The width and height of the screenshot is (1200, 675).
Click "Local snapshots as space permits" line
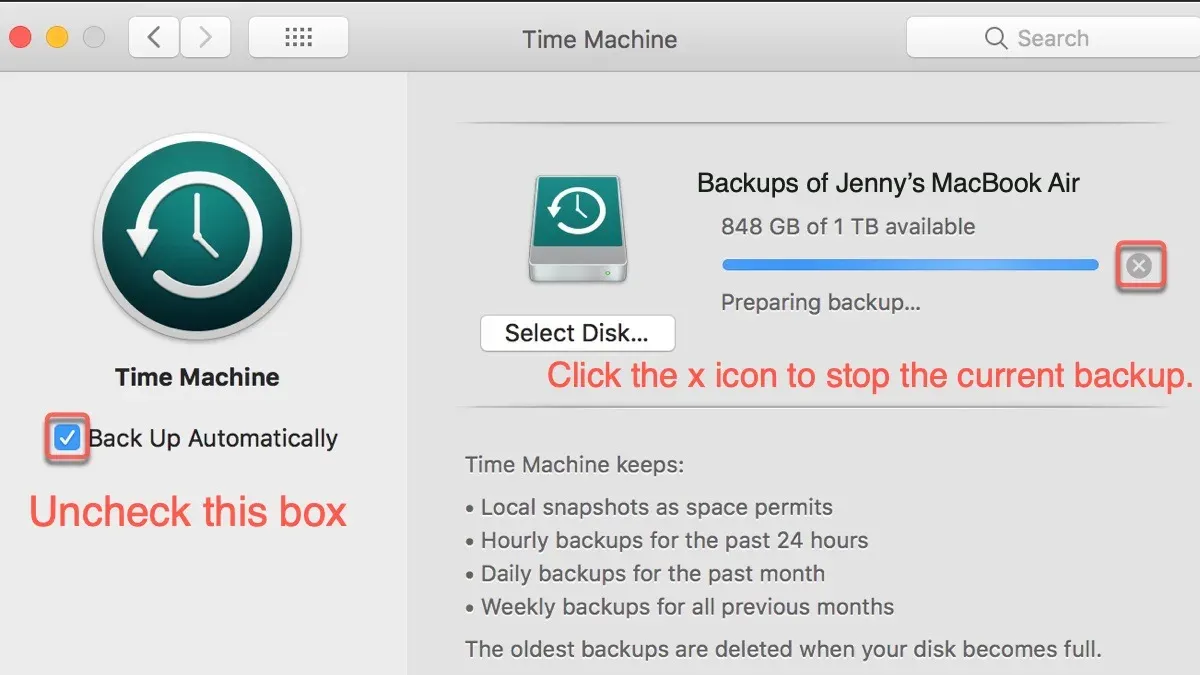(656, 508)
